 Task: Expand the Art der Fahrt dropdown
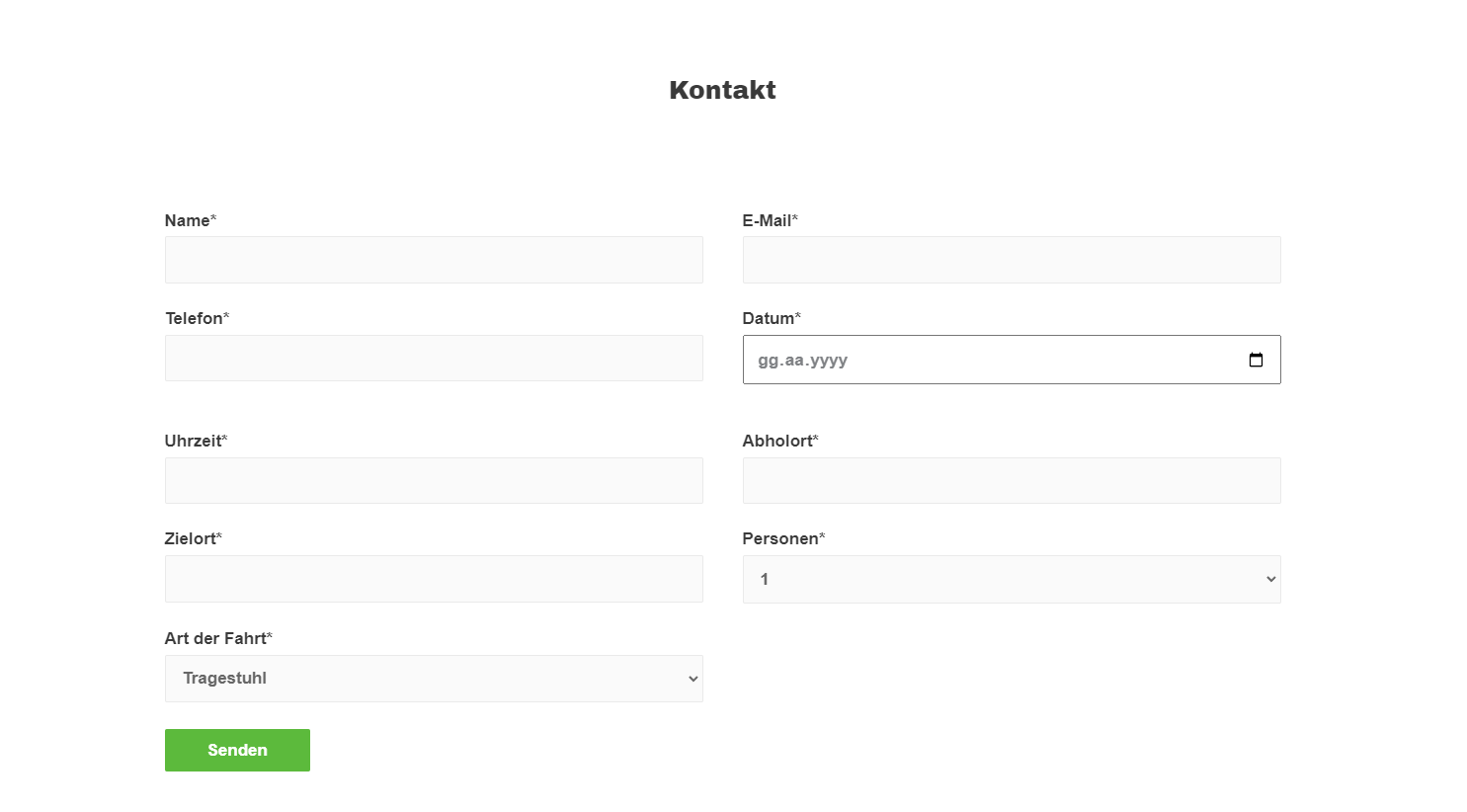tap(434, 679)
